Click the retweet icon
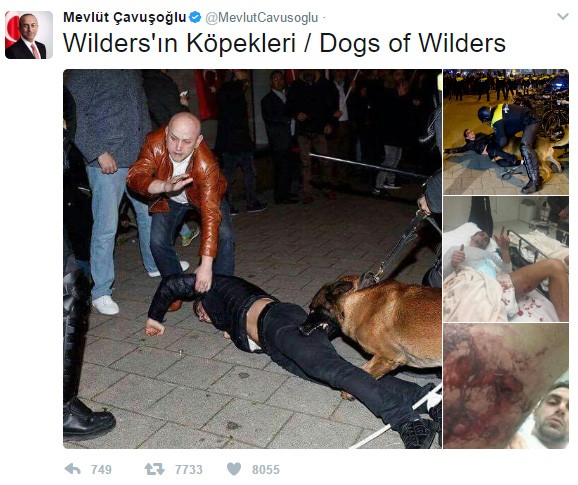578x485 pixels. point(154,469)
